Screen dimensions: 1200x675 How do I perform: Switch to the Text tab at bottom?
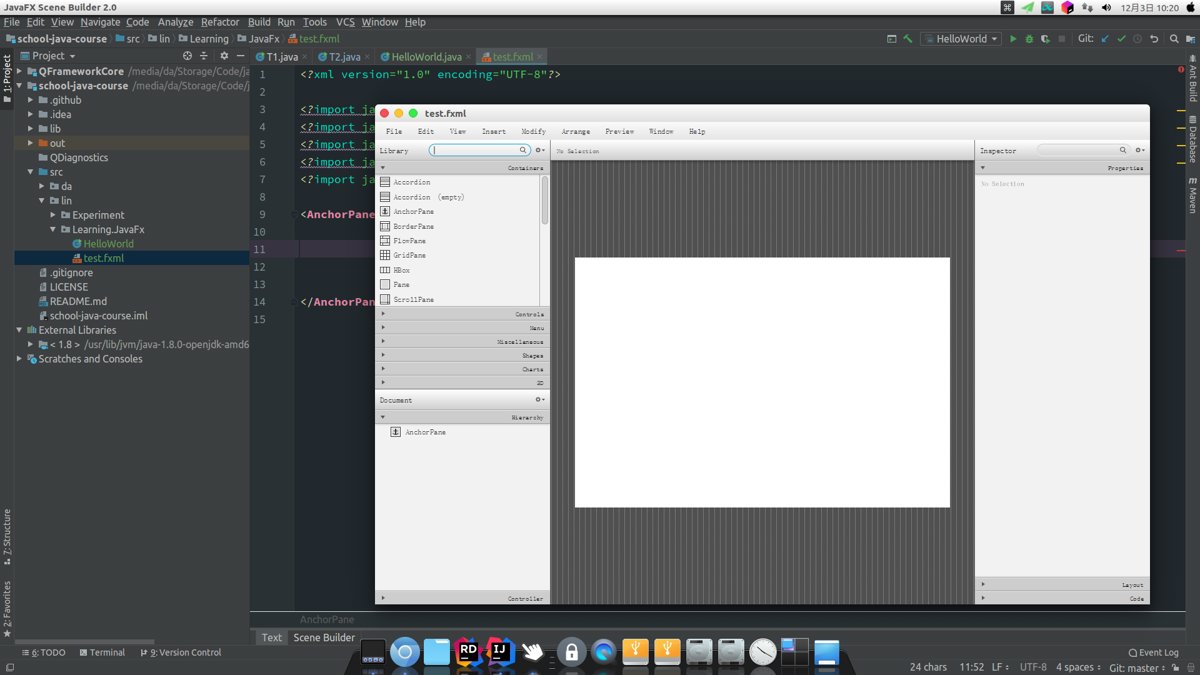[272, 637]
